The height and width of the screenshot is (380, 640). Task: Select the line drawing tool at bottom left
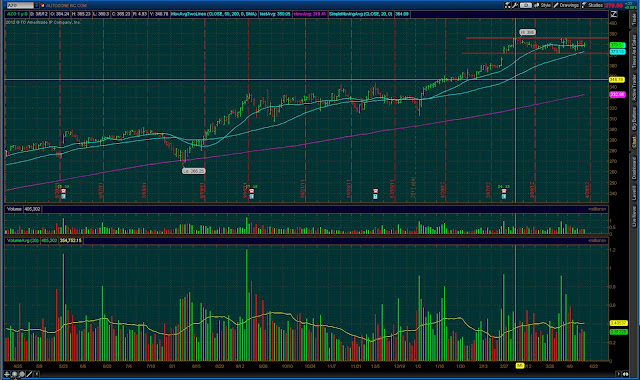click(x=29, y=374)
